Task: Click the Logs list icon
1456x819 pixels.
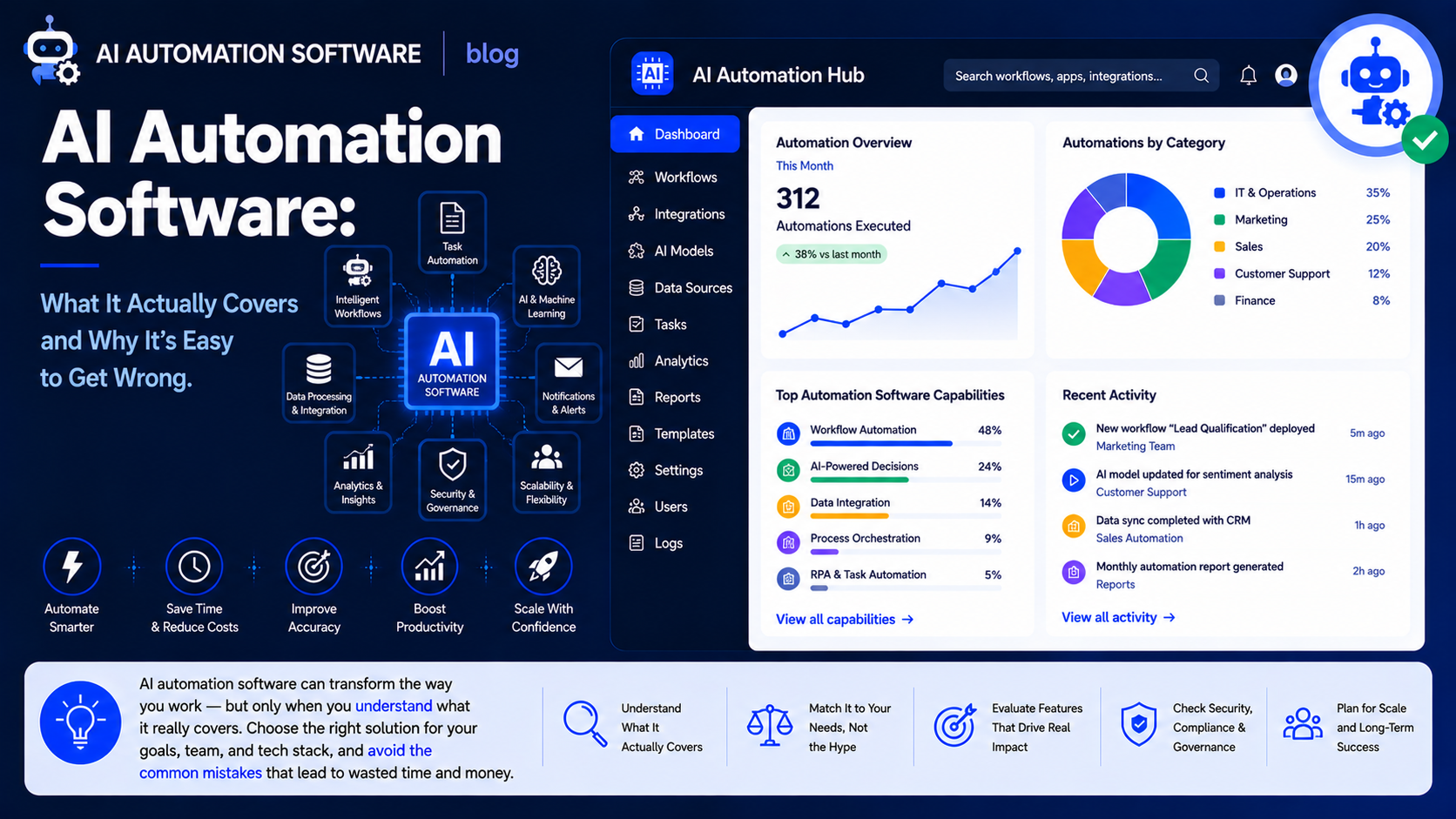Action: (637, 543)
